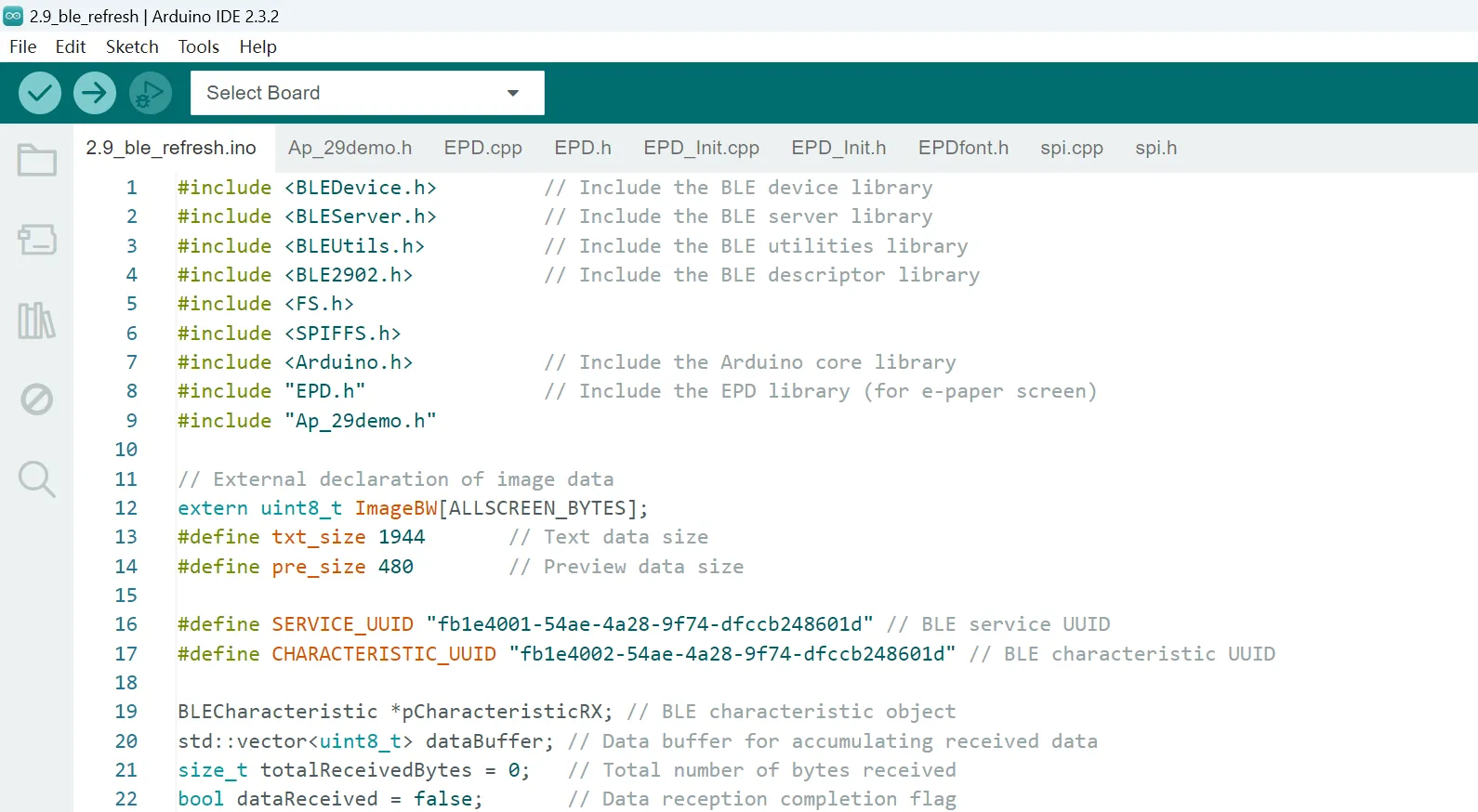Image resolution: width=1478 pixels, height=812 pixels.
Task: Switch to the Ap_29demo.h tab
Action: click(350, 148)
